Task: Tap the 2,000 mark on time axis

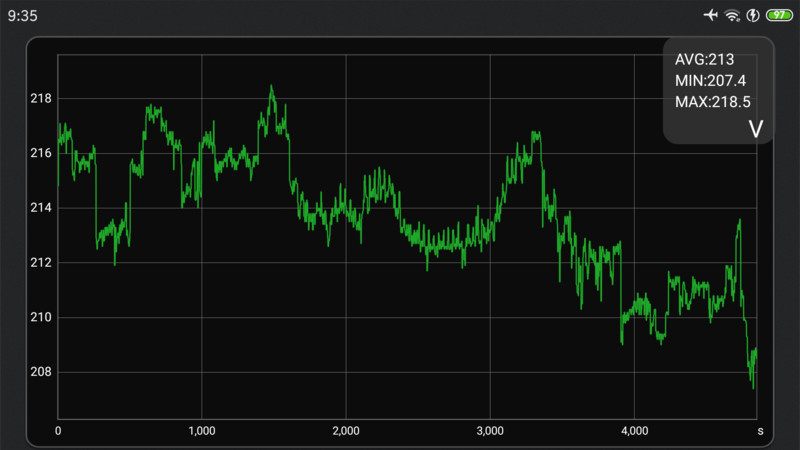Action: 345,431
